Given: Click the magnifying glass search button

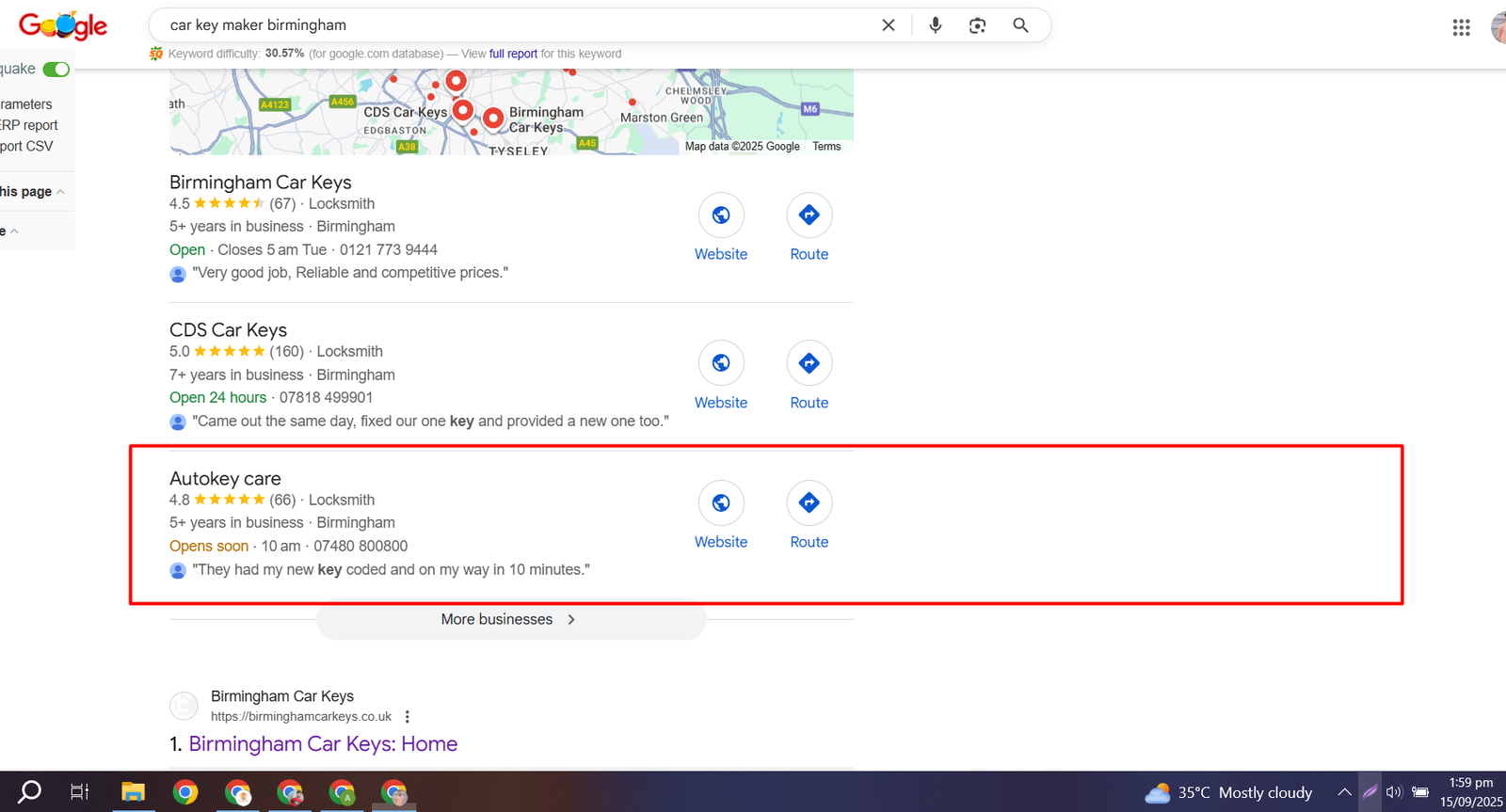Looking at the screenshot, I should pyautogui.click(x=1020, y=25).
